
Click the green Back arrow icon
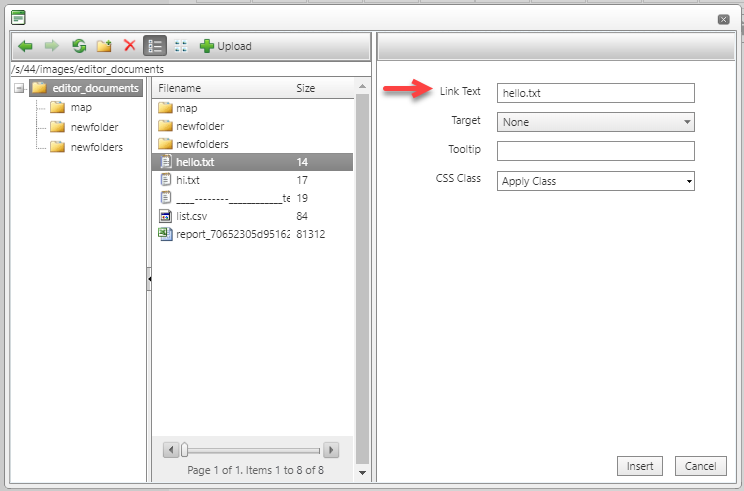(x=26, y=46)
